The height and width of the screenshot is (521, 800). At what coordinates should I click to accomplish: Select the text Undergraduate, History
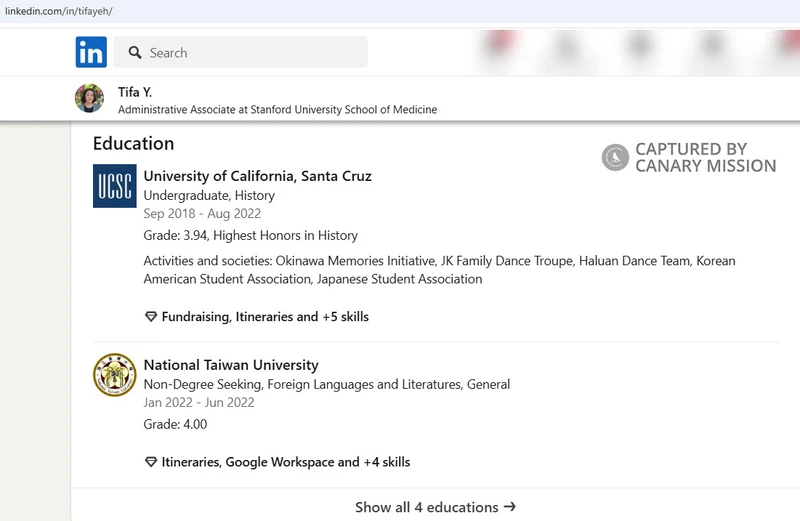(x=209, y=195)
